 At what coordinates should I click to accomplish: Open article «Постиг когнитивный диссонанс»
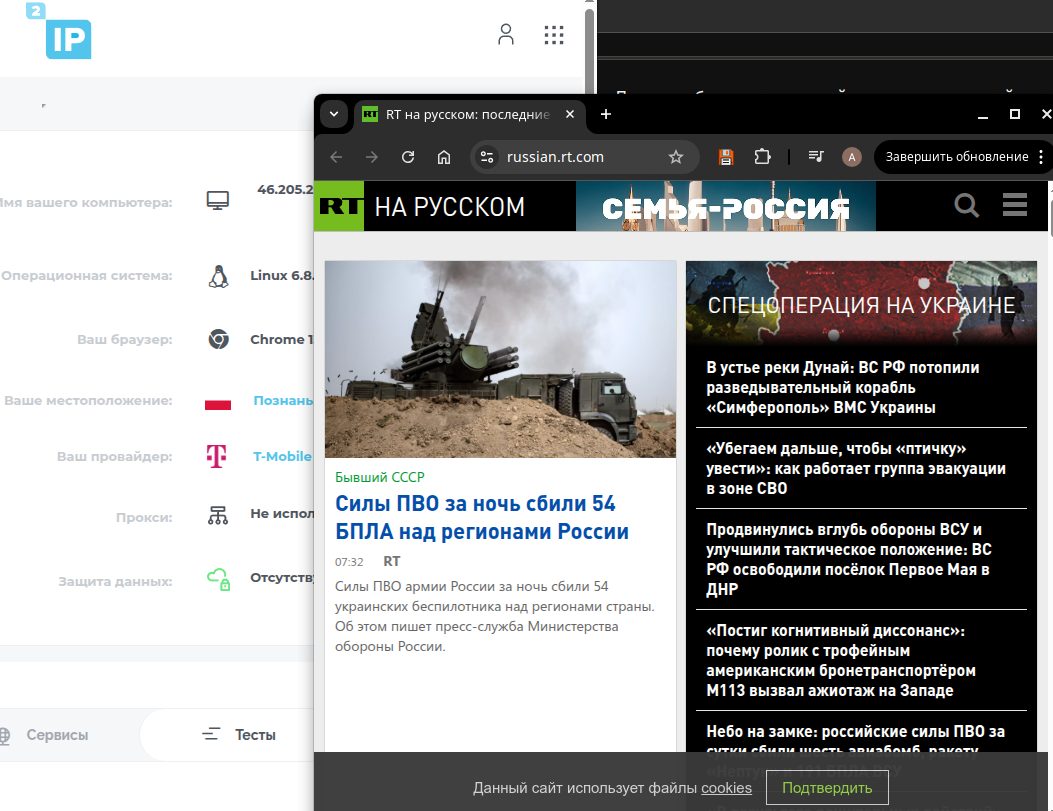tap(841, 661)
